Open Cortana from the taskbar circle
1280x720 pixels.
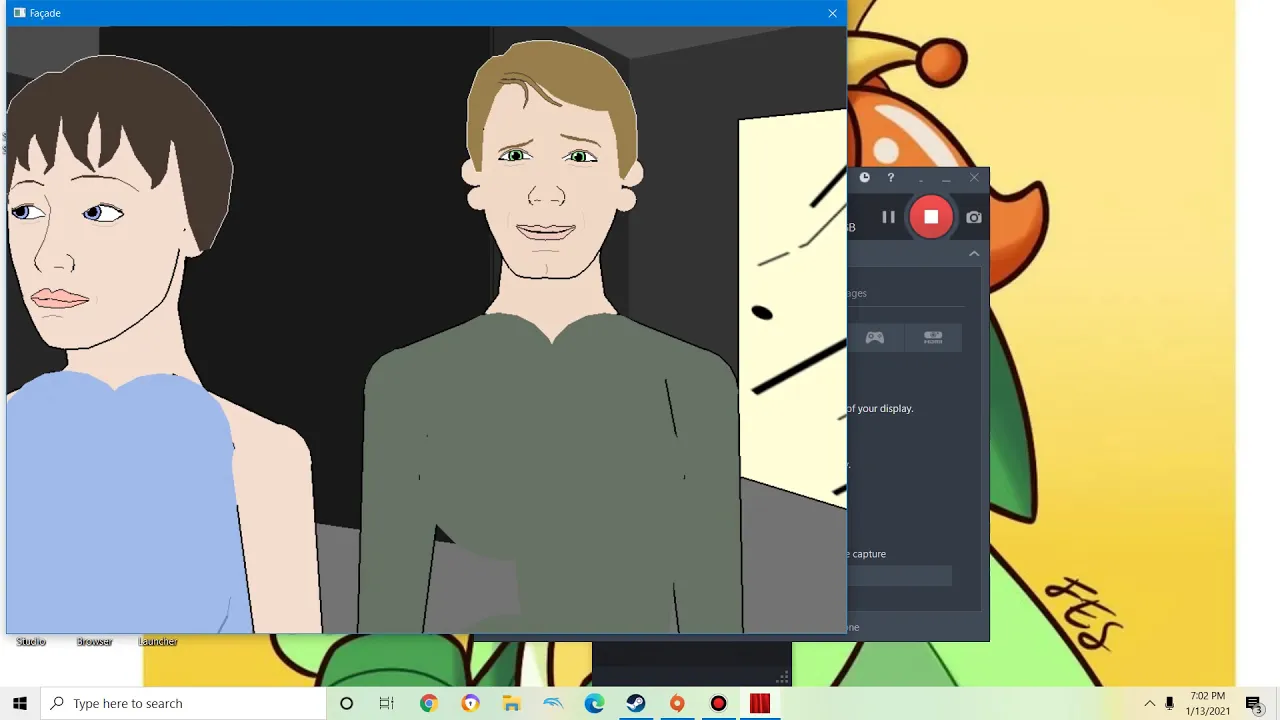[x=347, y=704]
